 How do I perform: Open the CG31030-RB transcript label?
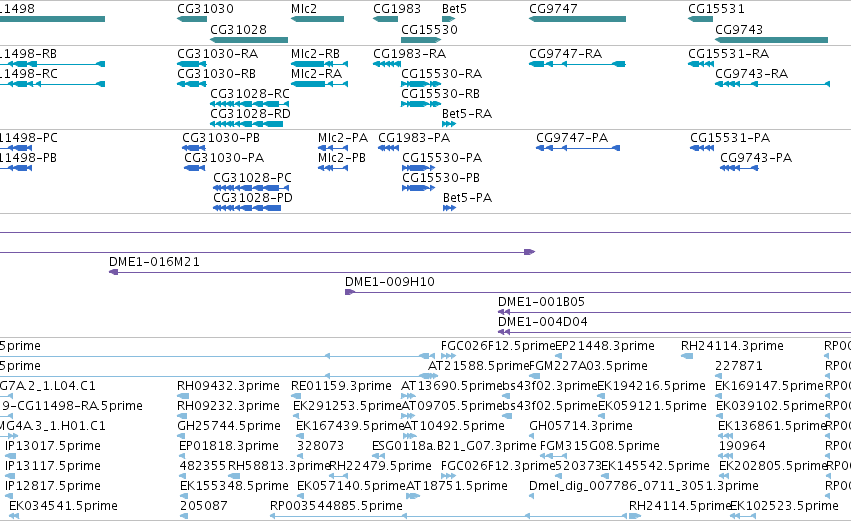click(x=217, y=73)
